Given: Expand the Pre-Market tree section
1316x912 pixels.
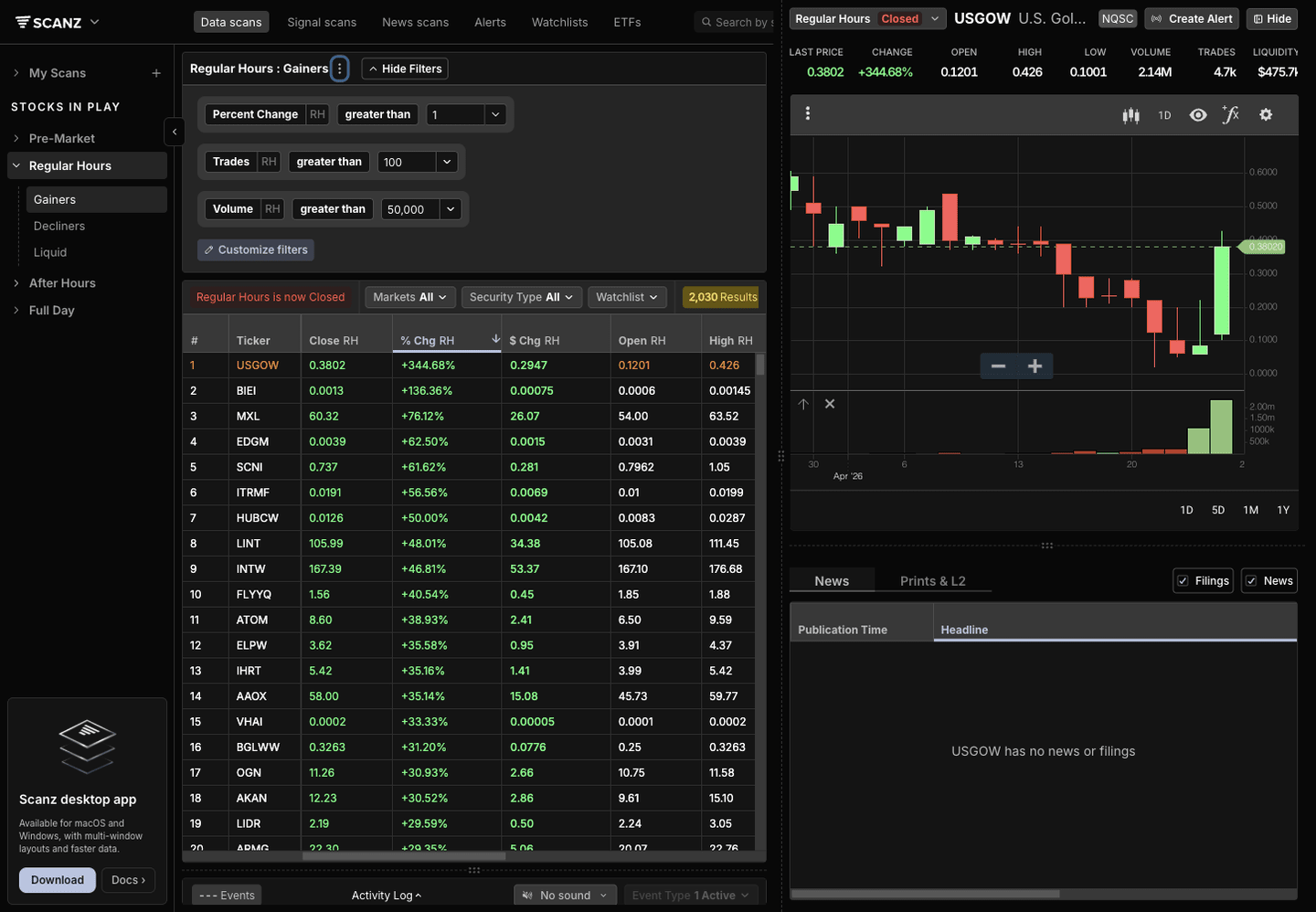Looking at the screenshot, I should coord(16,138).
